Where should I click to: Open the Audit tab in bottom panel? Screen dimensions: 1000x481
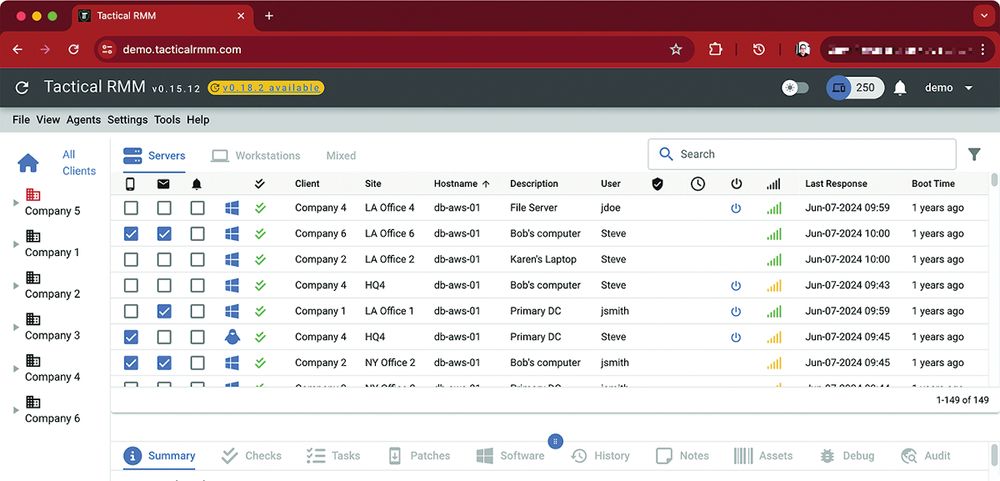926,455
